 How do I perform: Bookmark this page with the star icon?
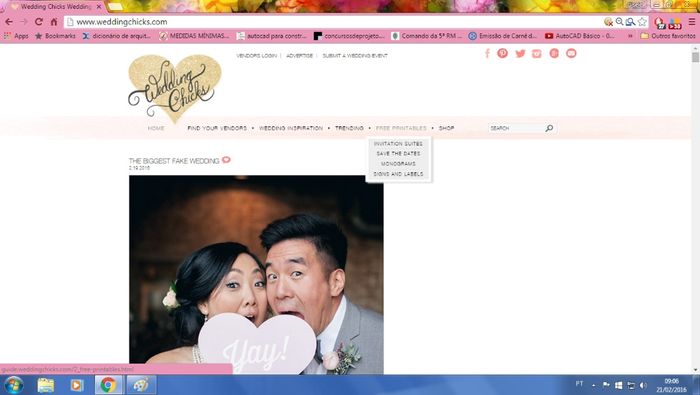coord(642,21)
